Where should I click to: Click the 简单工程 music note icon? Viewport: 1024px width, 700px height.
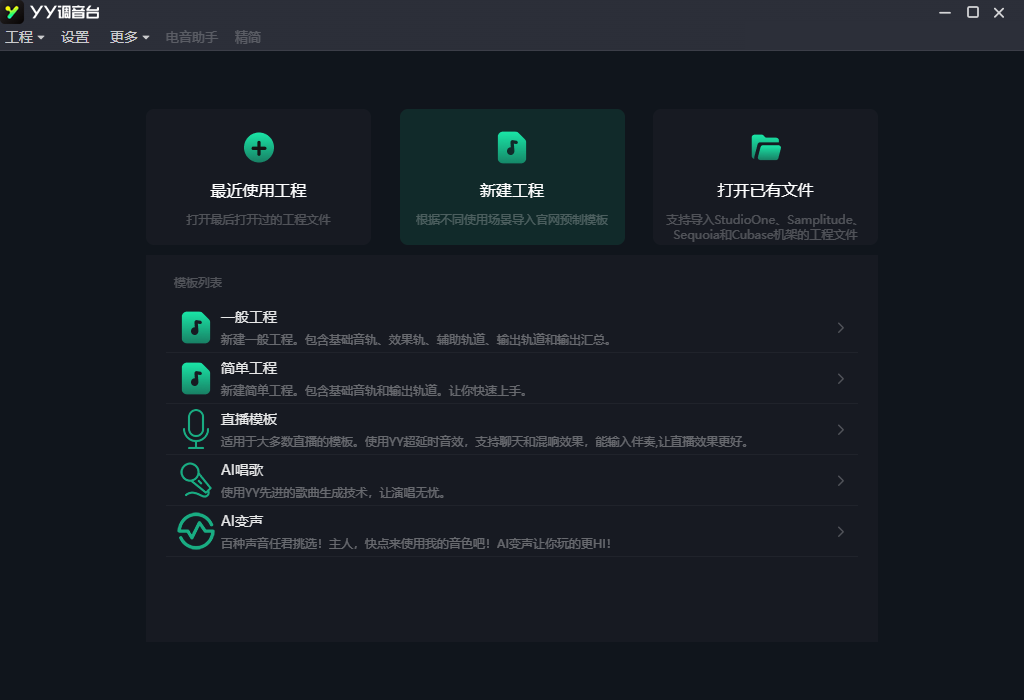click(196, 379)
